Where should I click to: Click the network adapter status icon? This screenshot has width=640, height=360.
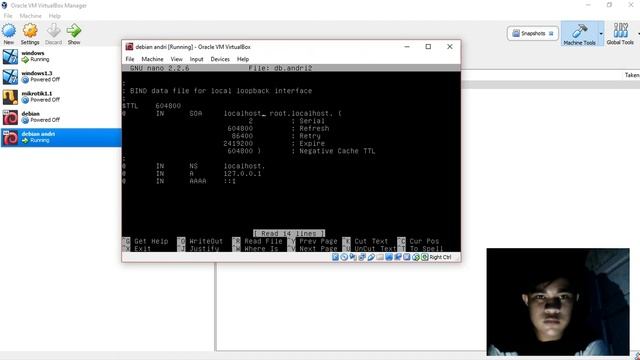pyautogui.click(x=362, y=257)
